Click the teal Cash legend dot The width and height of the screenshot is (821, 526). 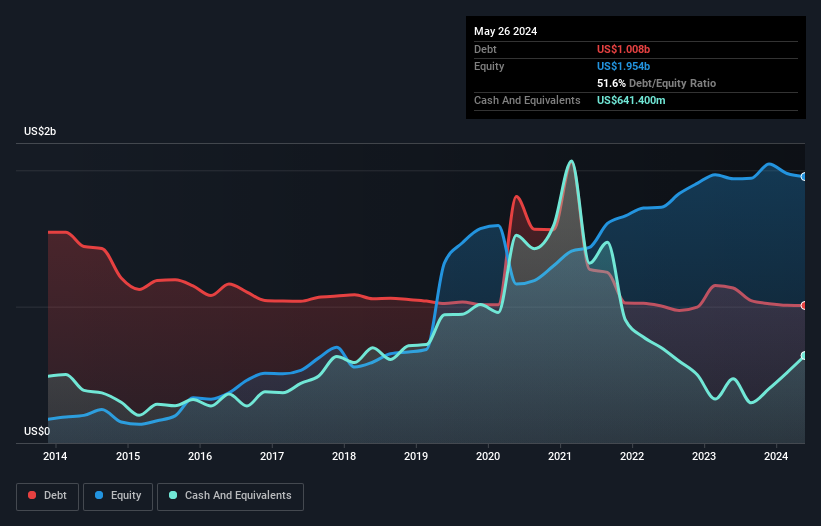(x=173, y=496)
